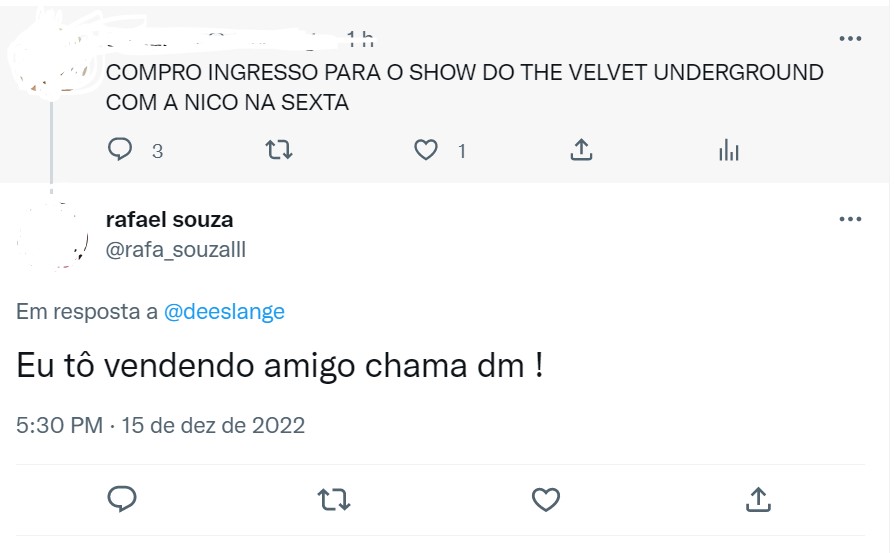Click the "Eu tô vendendo amigo" reply text
Viewport: 894px width, 553px height.
pyautogui.click(x=280, y=366)
